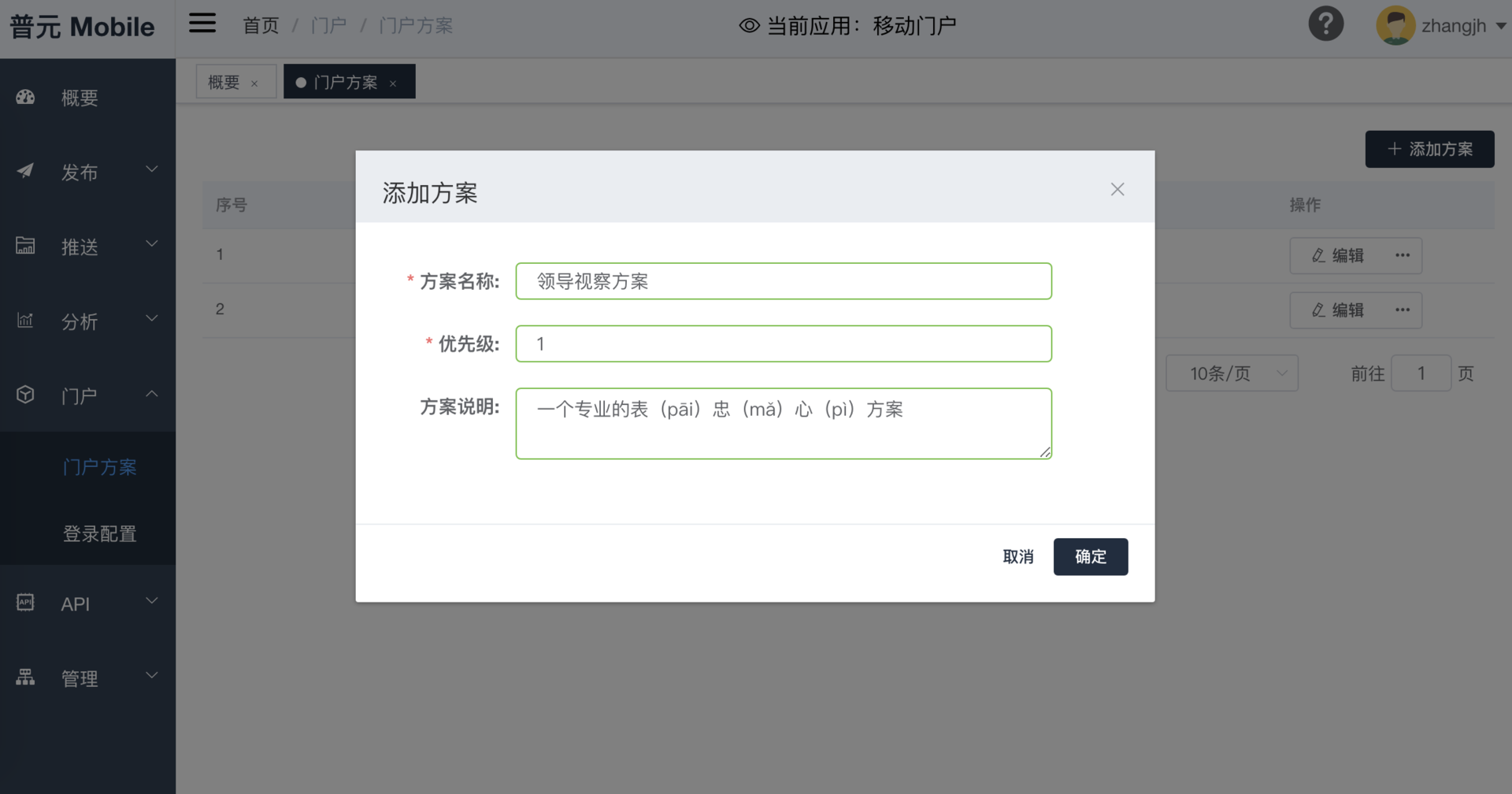The width and height of the screenshot is (1512, 794).
Task: Select 登录配置 in the sidebar
Action: point(99,534)
